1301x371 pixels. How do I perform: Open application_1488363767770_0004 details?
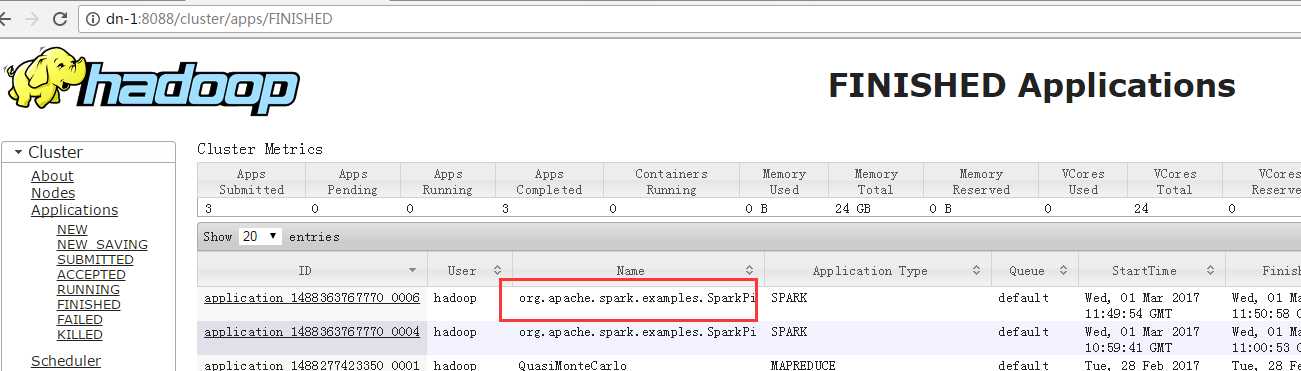312,332
